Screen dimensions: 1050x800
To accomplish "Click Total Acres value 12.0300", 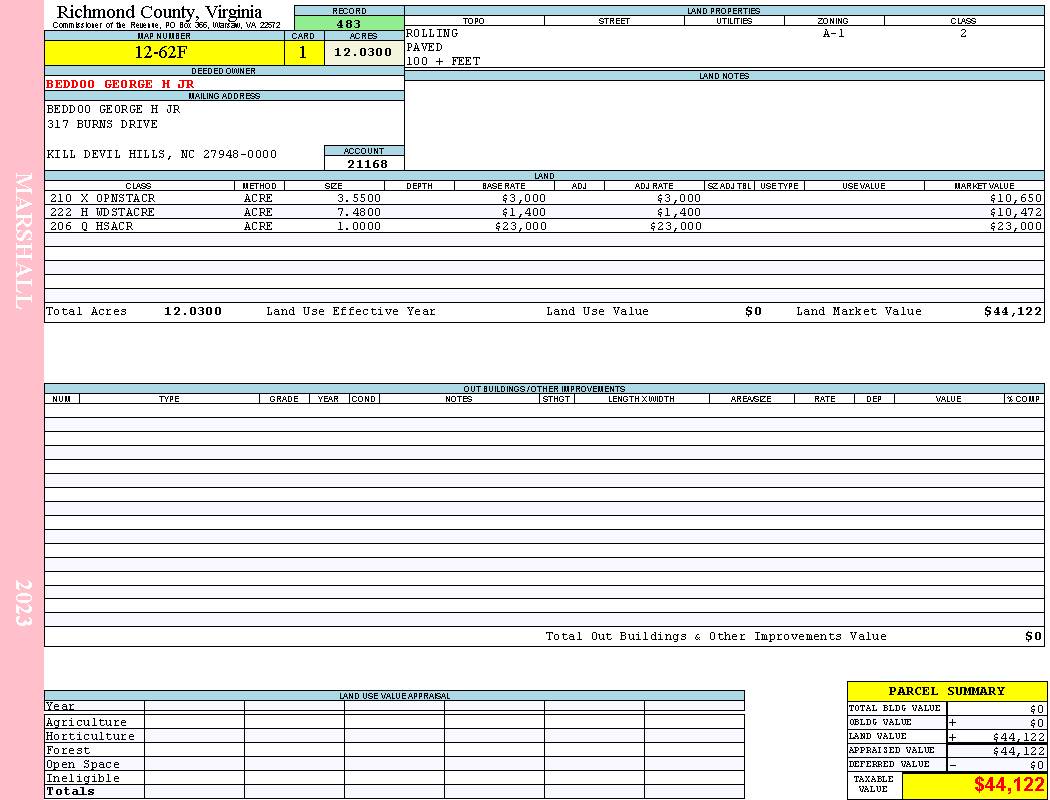I will (x=193, y=311).
